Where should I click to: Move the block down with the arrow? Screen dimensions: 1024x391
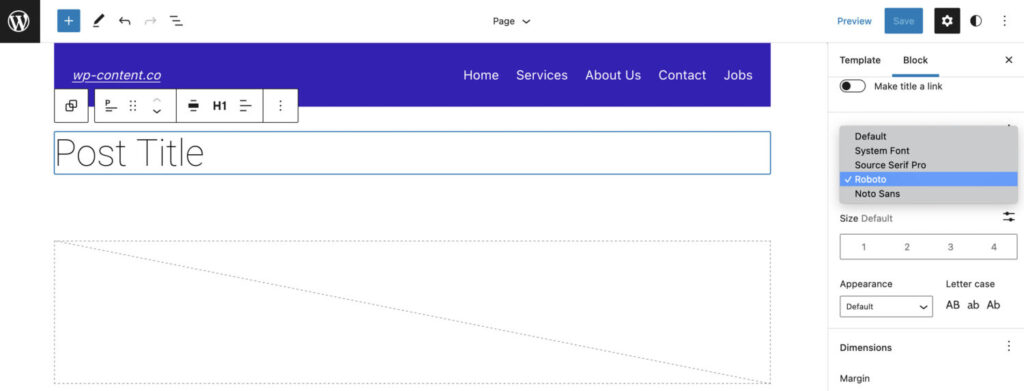click(157, 112)
